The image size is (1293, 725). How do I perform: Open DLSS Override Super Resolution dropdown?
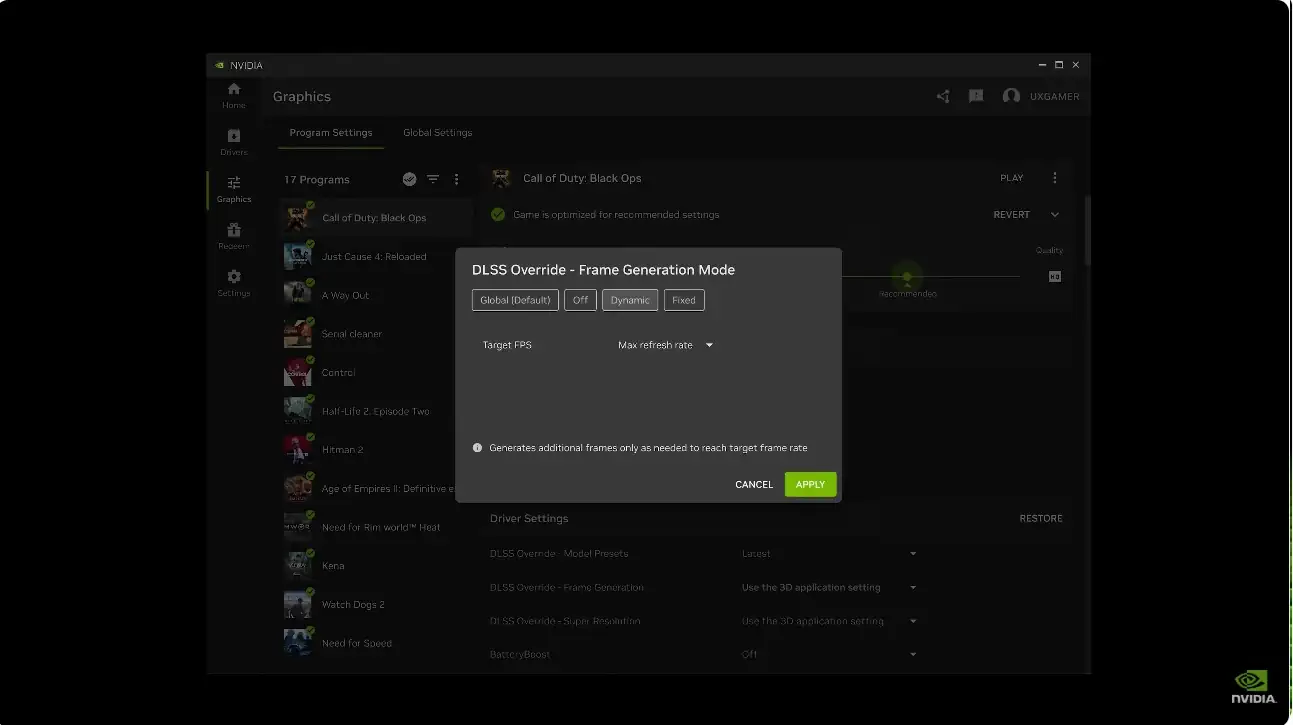(829, 621)
